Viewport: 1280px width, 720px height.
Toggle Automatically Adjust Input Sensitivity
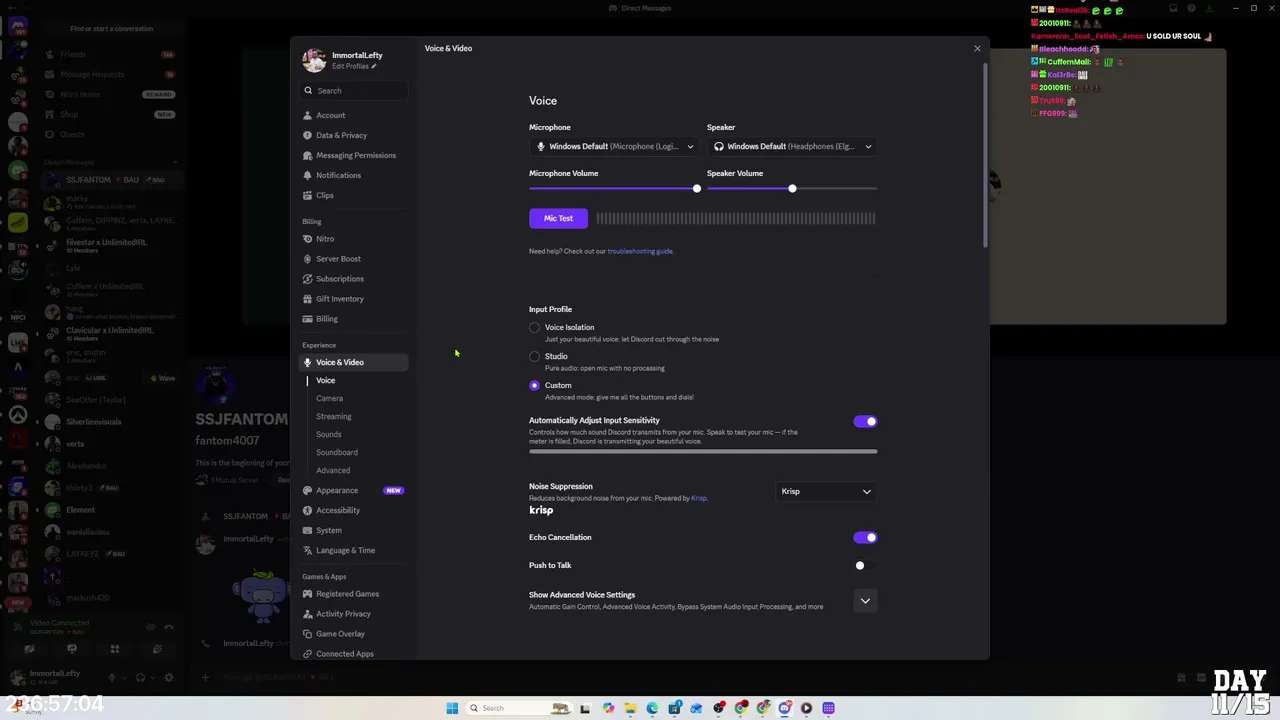coord(865,421)
